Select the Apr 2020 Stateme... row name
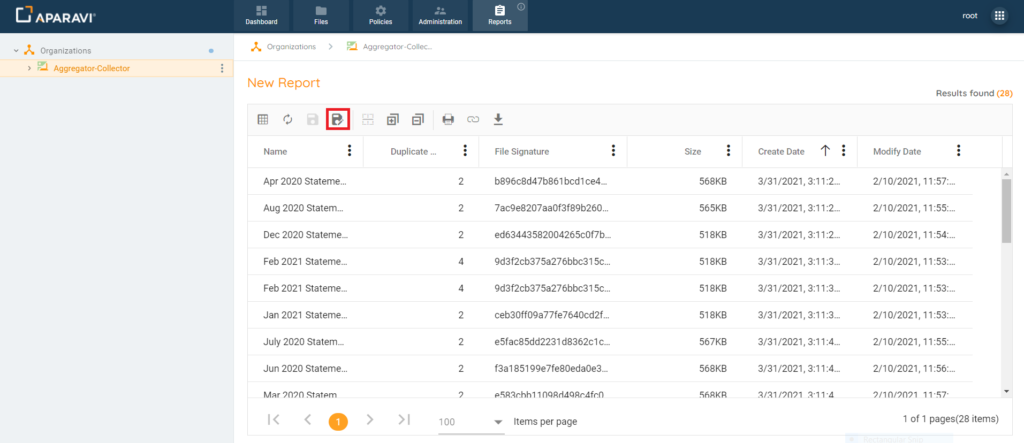1024x443 pixels. (306, 181)
